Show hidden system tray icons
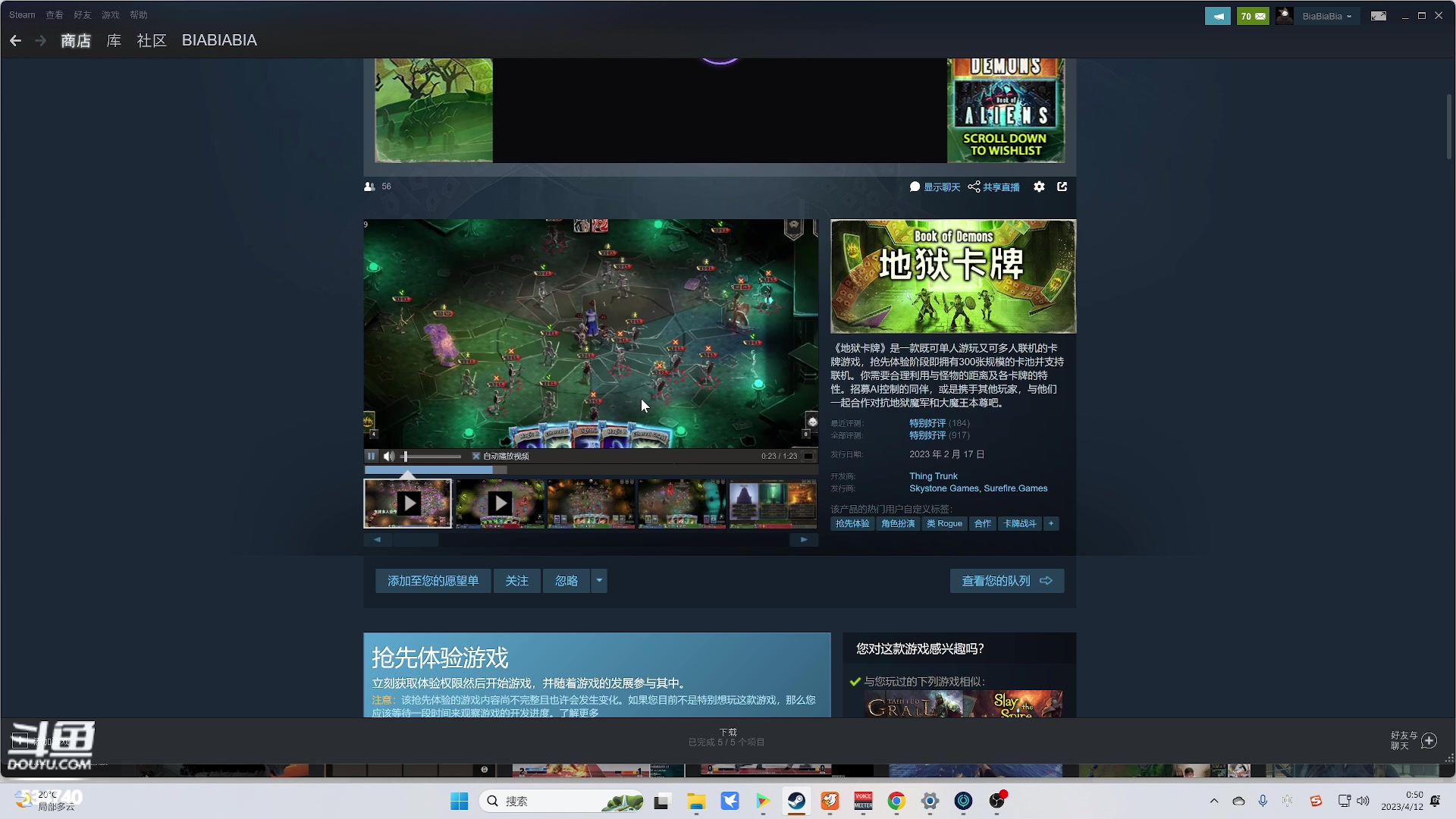1456x819 pixels. (x=1214, y=801)
